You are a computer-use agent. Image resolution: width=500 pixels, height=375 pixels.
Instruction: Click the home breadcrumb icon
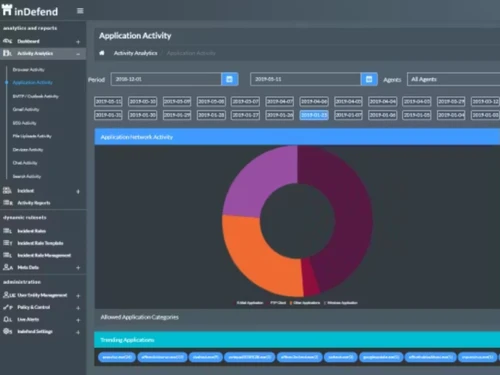[102, 53]
